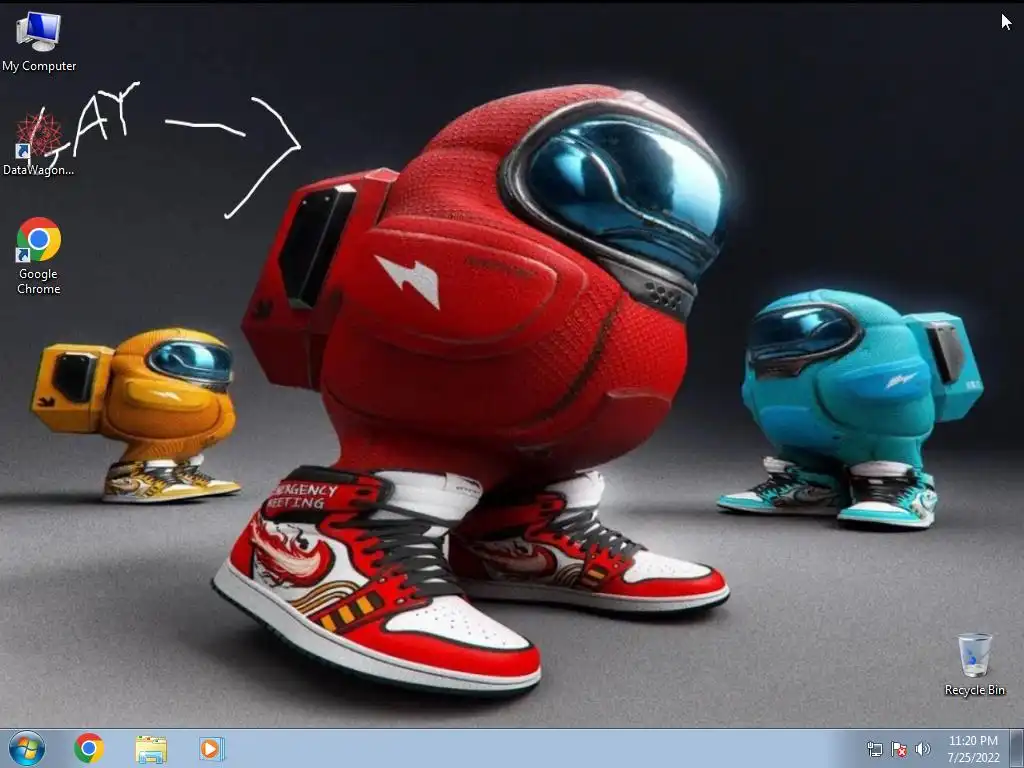Open Windows Media Player from taskbar
This screenshot has width=1024, height=768.
[212, 748]
